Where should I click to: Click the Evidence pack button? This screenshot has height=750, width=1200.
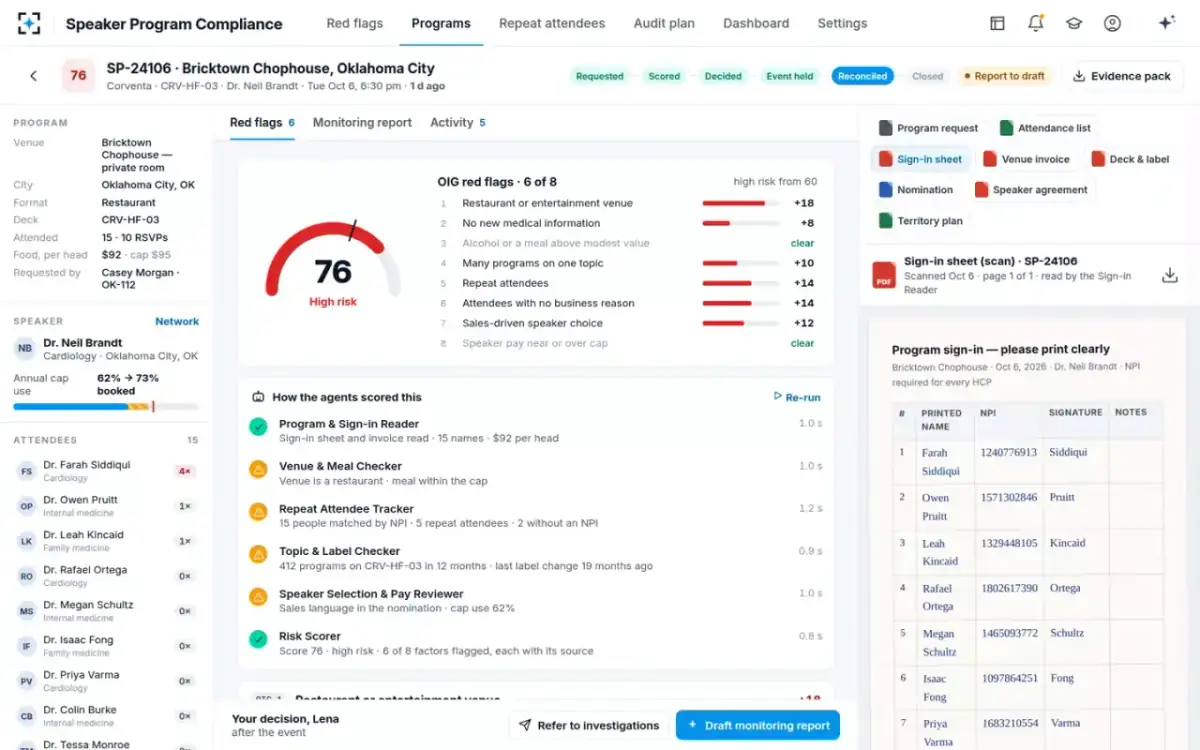[x=1121, y=76]
